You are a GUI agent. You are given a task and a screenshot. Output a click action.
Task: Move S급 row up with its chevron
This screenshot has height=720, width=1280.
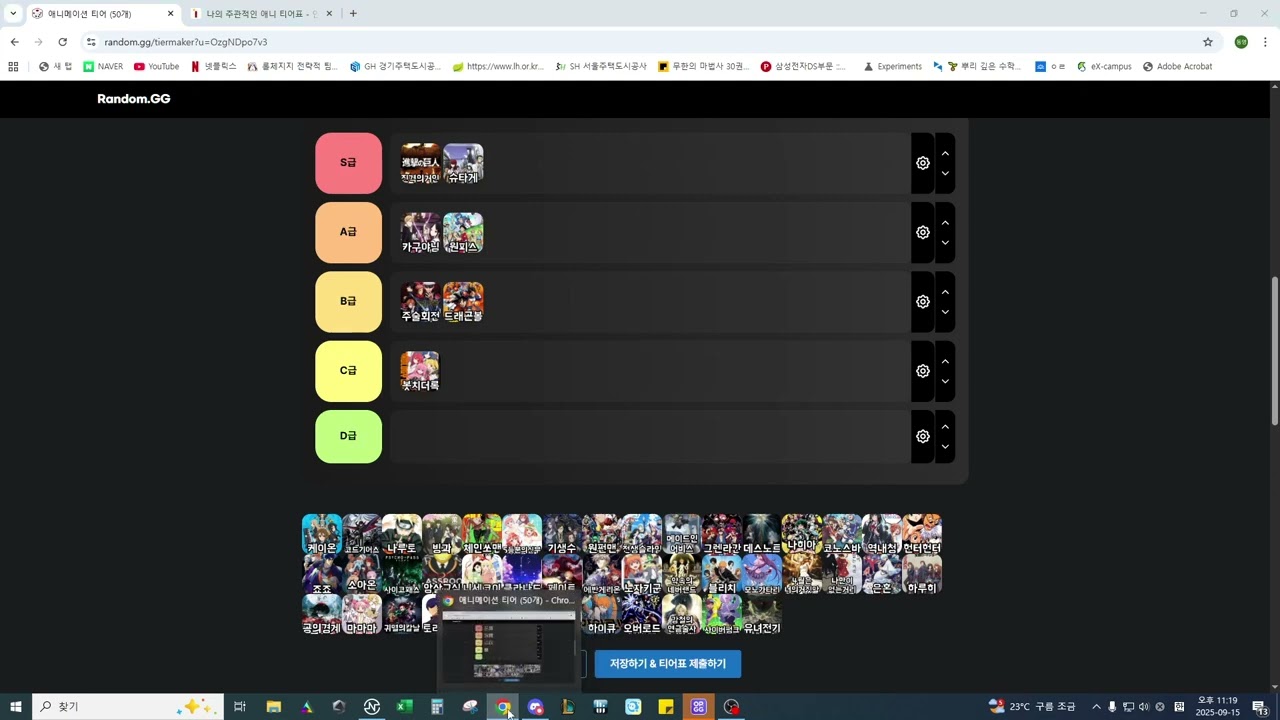945,153
